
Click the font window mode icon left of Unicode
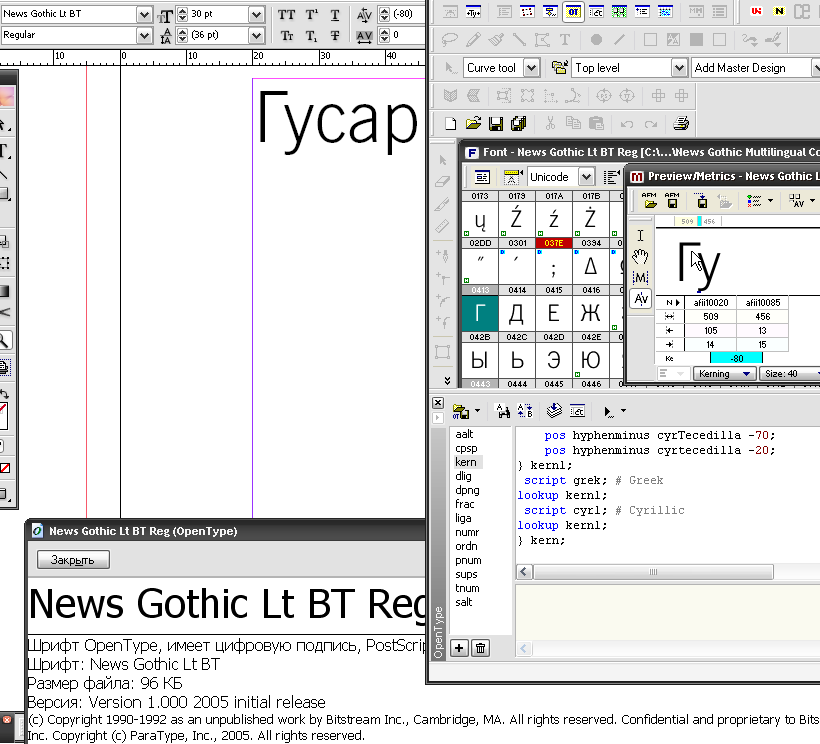[482, 177]
